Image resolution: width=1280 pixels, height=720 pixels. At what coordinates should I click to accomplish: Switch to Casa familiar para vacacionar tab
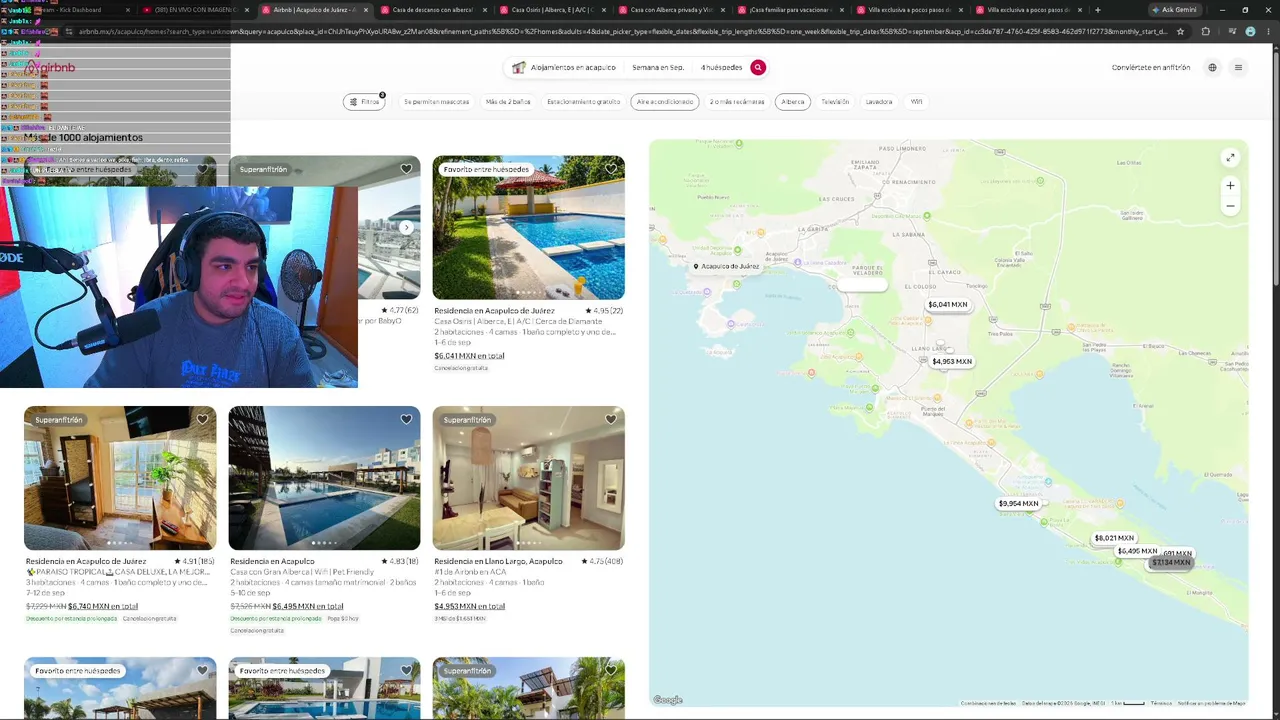pos(788,10)
